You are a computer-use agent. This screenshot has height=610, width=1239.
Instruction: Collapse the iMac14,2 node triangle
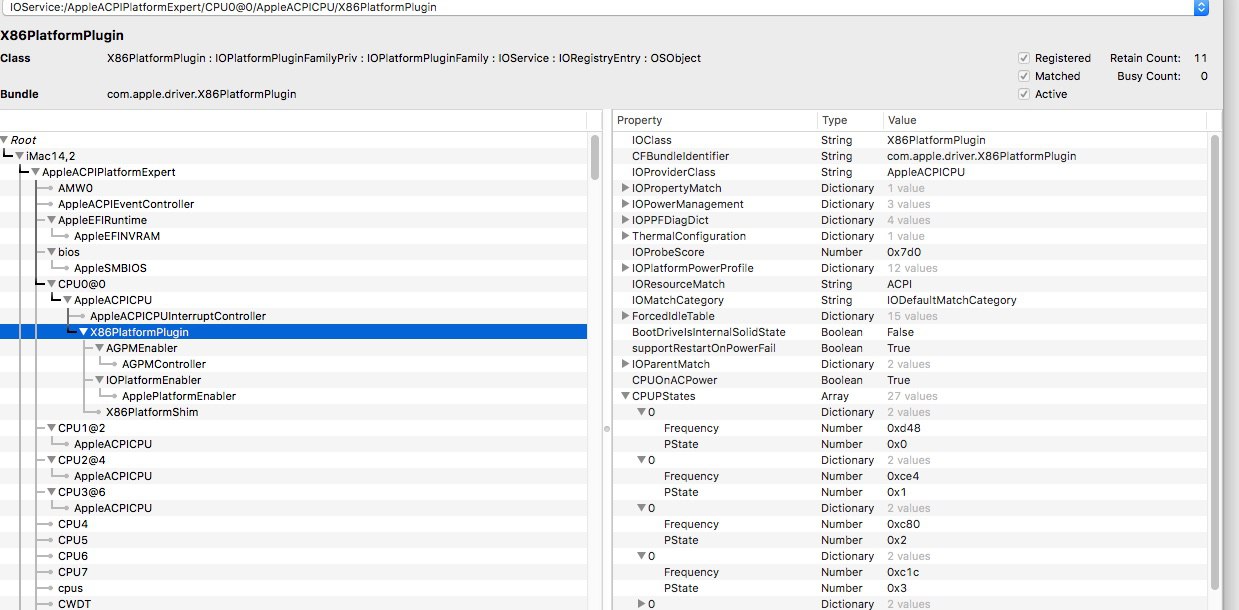click(x=20, y=156)
